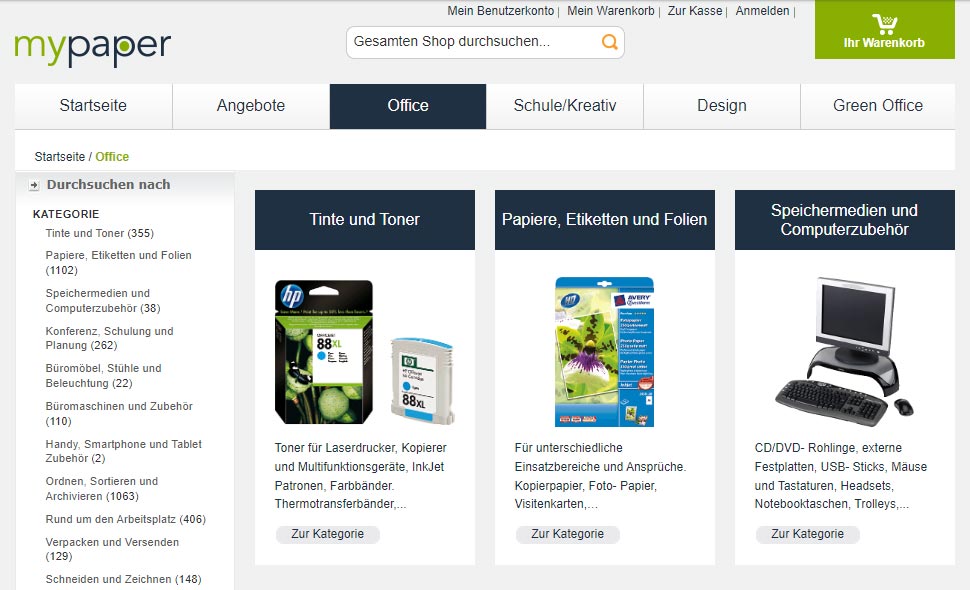Screen dimensions: 970x590
Task: Open the Mein Benutzerkonto link
Action: click(500, 11)
